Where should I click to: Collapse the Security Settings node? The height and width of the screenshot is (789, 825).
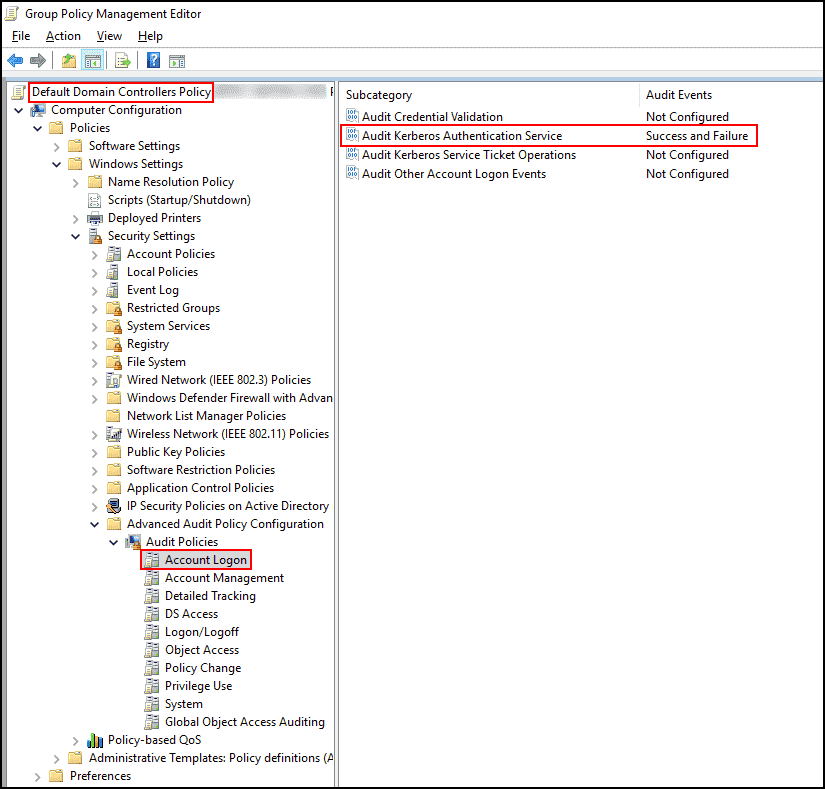[x=75, y=237]
